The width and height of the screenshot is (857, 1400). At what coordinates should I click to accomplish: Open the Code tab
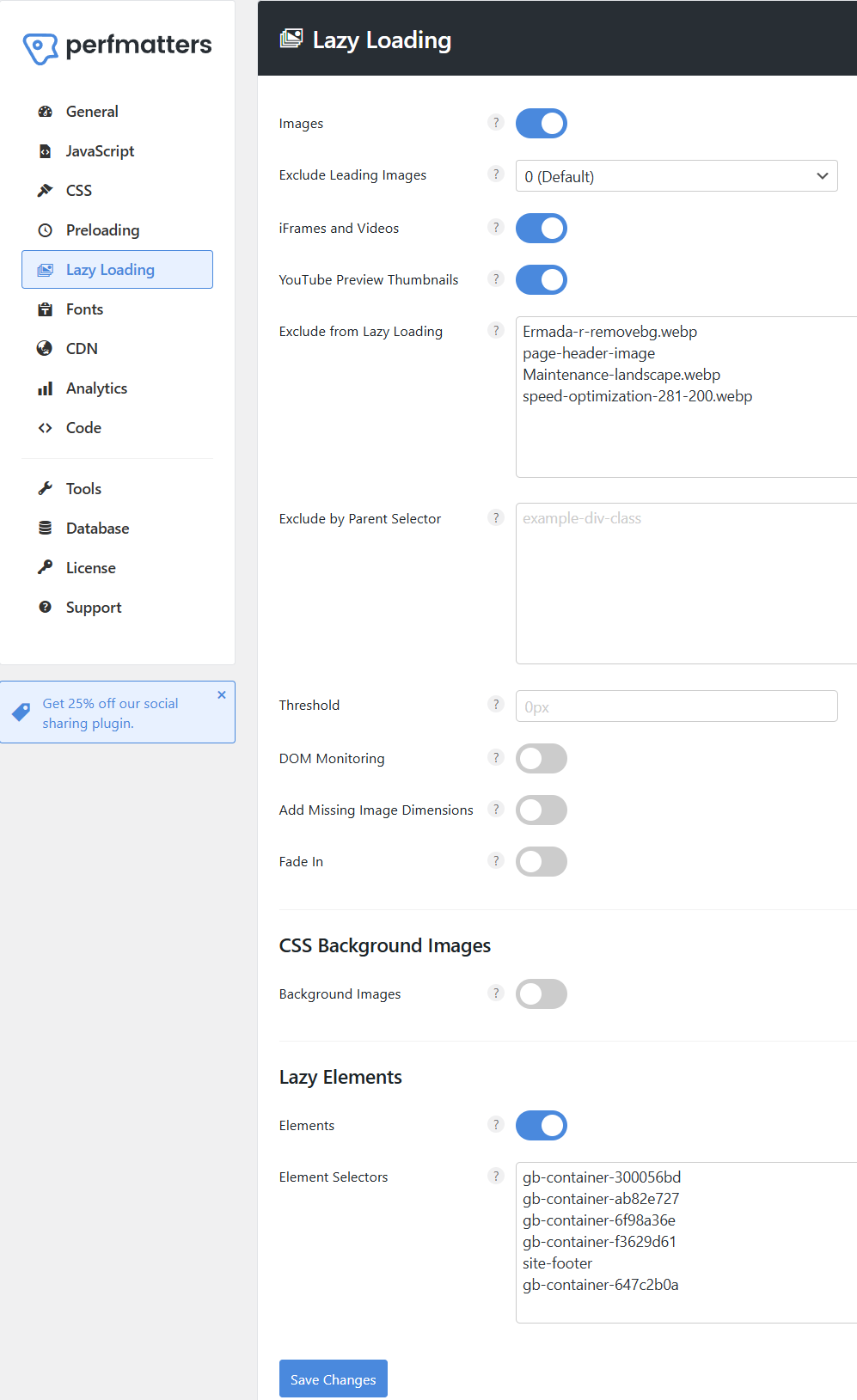117,428
